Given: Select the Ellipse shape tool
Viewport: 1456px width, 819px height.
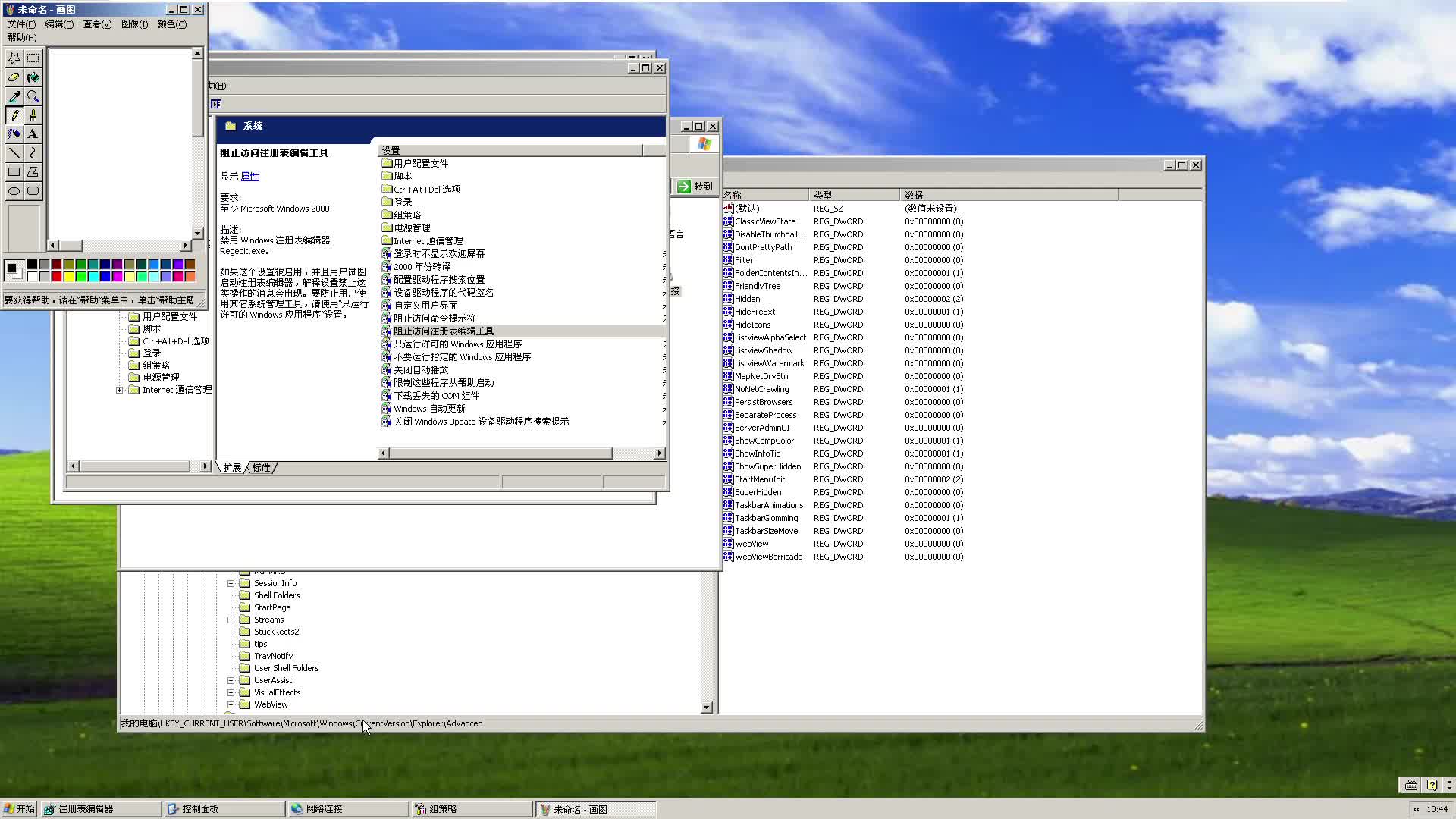Looking at the screenshot, I should [14, 190].
